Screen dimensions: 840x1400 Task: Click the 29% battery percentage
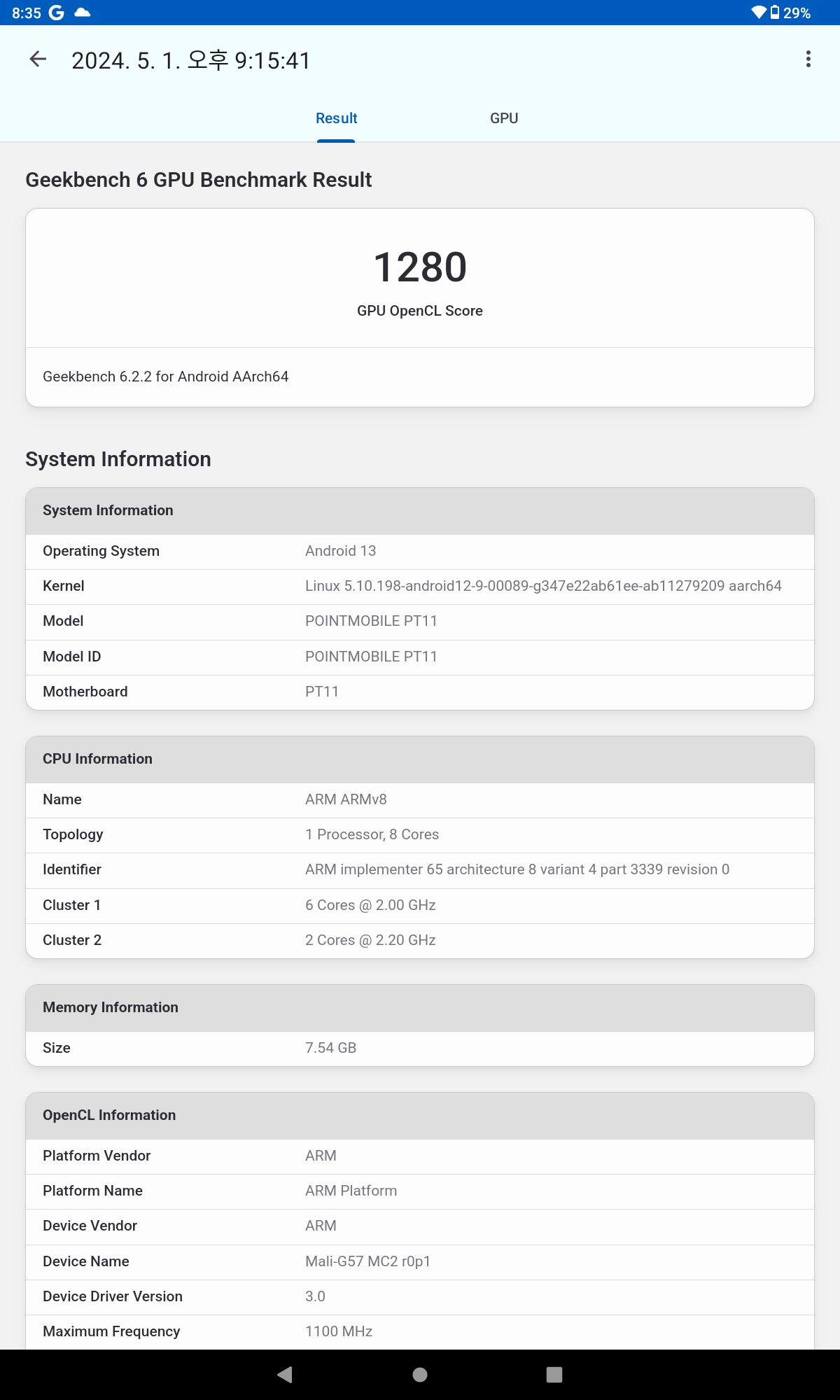[x=797, y=13]
